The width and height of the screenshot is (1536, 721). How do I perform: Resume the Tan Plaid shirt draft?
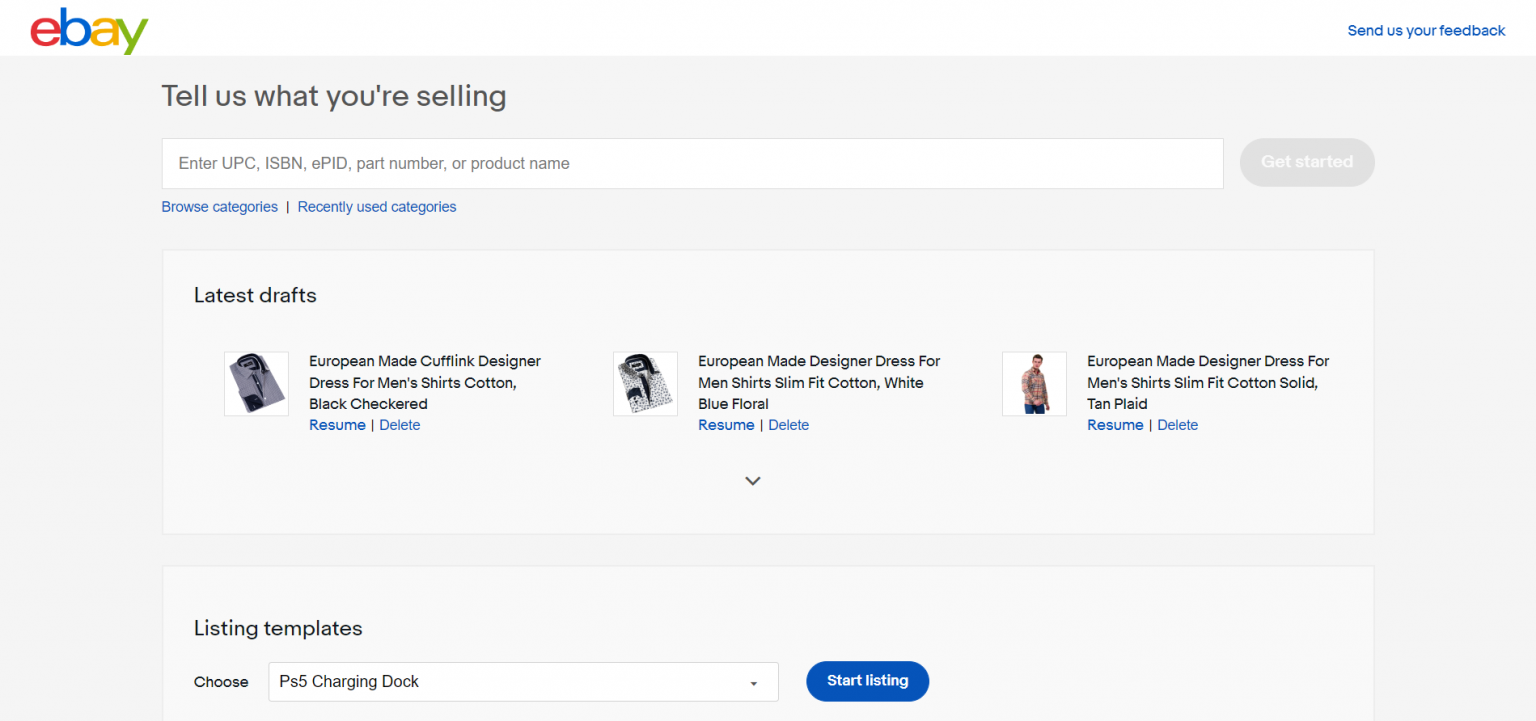point(1115,425)
